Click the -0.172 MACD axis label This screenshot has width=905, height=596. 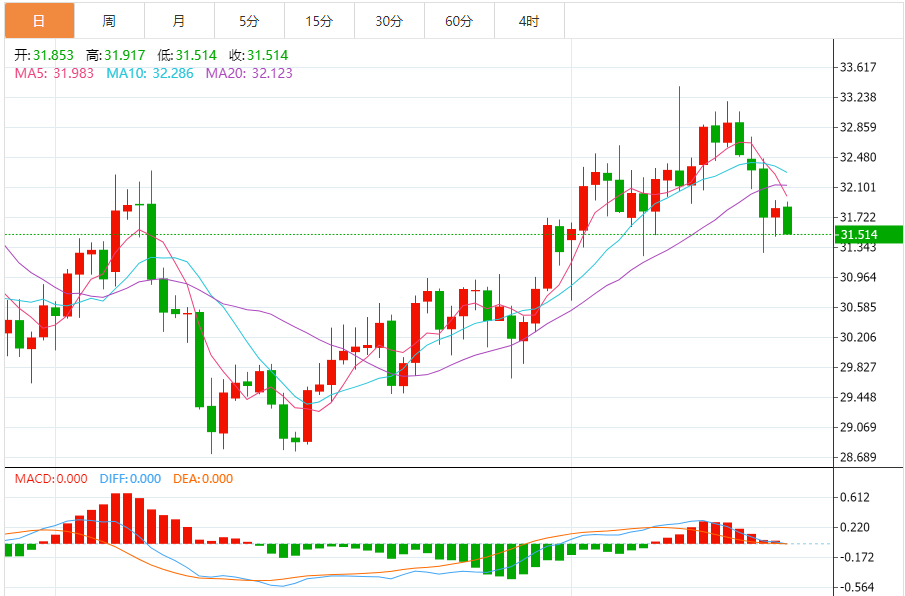click(x=856, y=557)
